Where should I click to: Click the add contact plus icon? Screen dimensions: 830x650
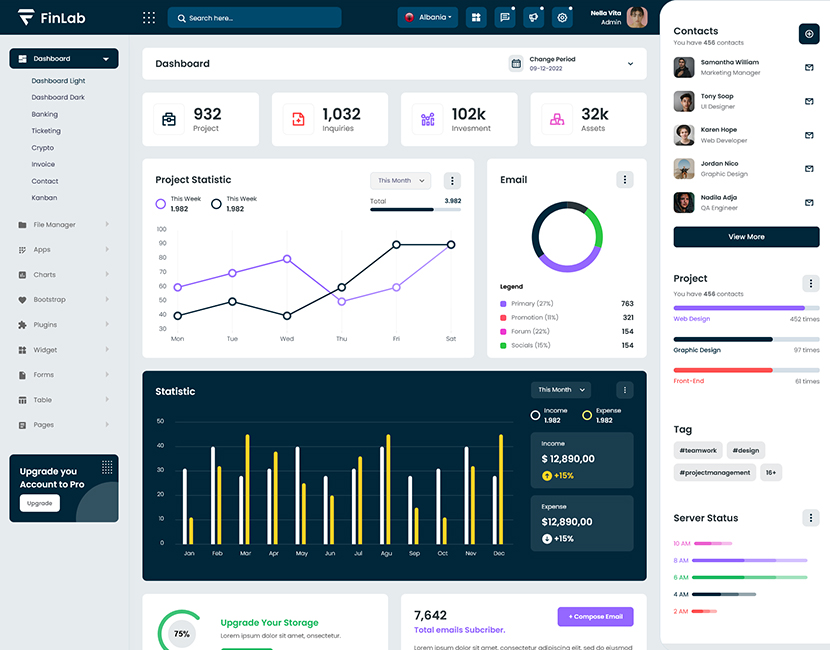pyautogui.click(x=809, y=34)
